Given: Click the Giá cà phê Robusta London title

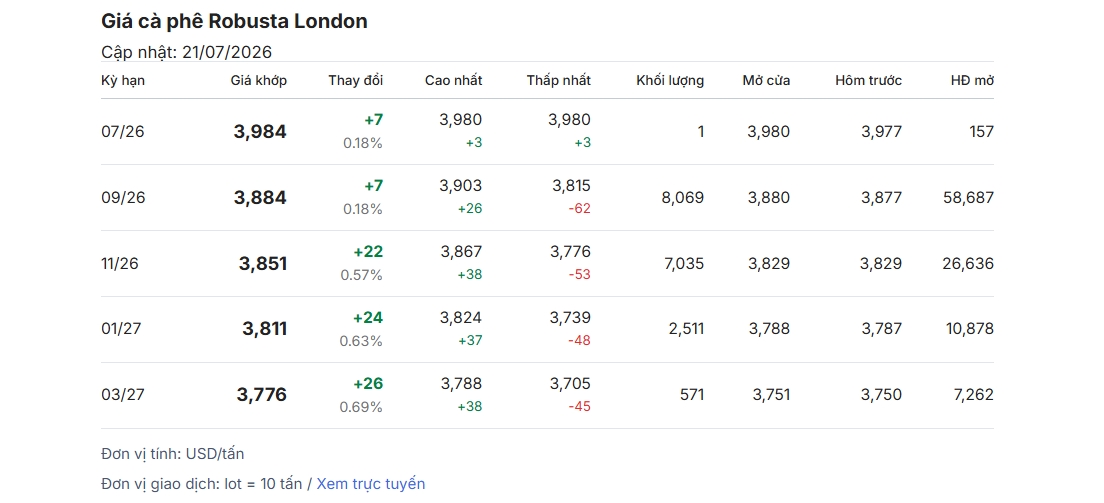Looking at the screenshot, I should (234, 21).
